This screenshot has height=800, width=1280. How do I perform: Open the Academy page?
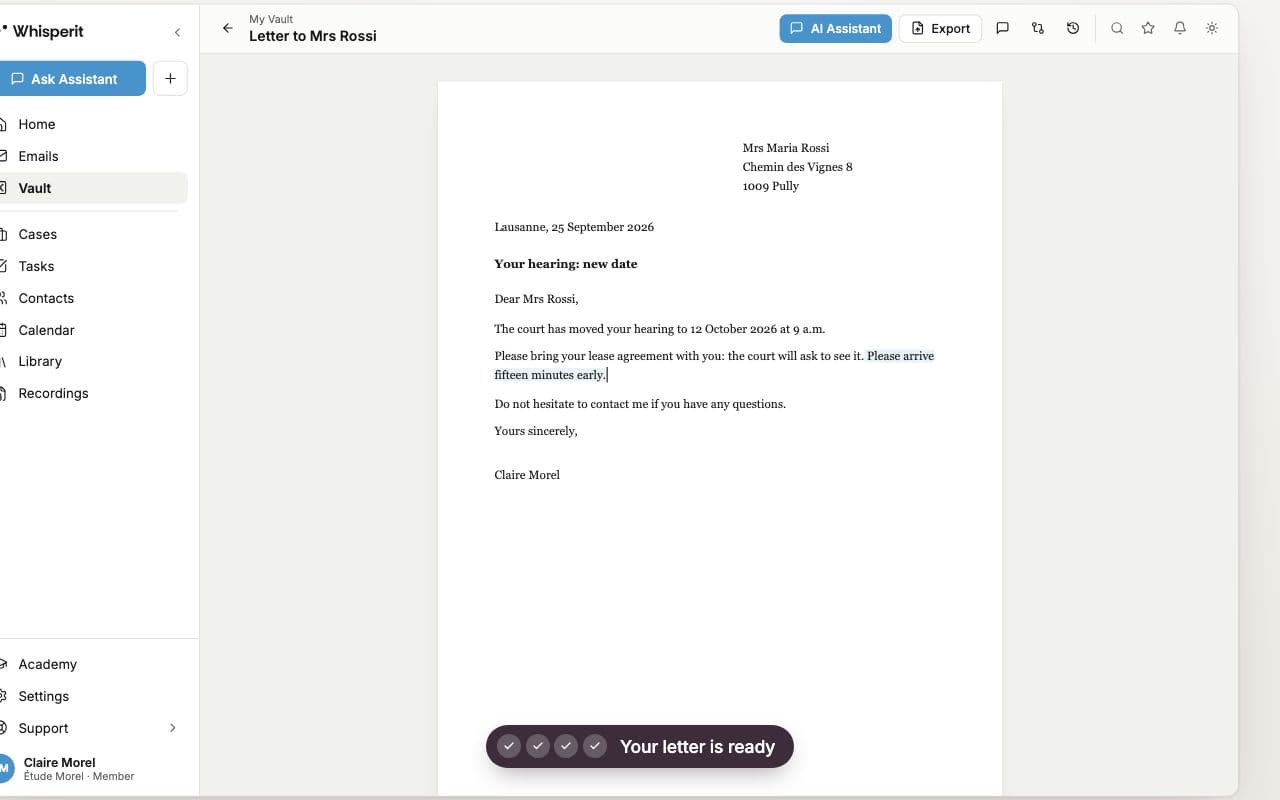tap(92, 664)
